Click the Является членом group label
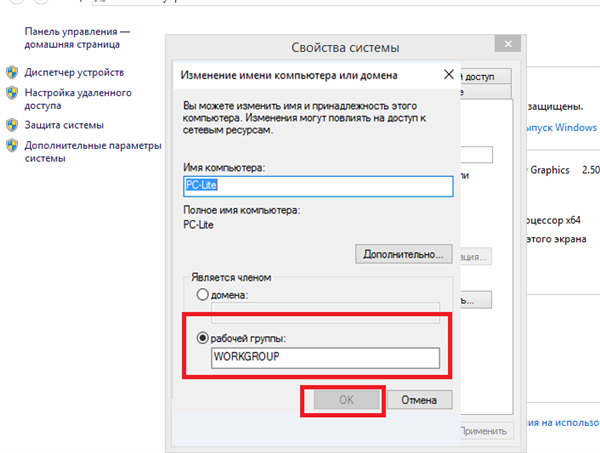Image resolution: width=600 pixels, height=453 pixels. pyautogui.click(x=231, y=277)
